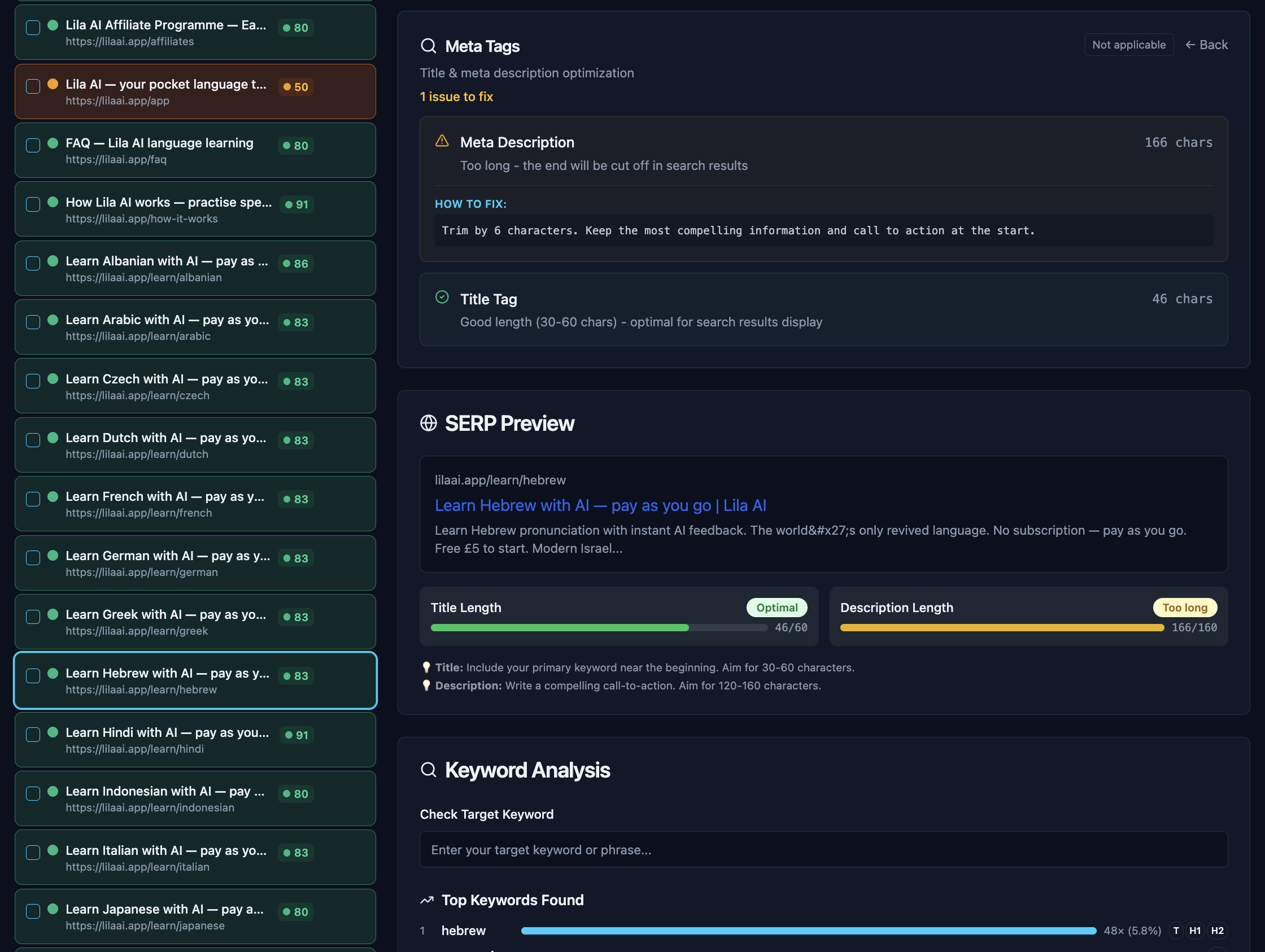The height and width of the screenshot is (952, 1265).
Task: Tick checkbox for Learn Japanese page
Action: tap(33, 911)
